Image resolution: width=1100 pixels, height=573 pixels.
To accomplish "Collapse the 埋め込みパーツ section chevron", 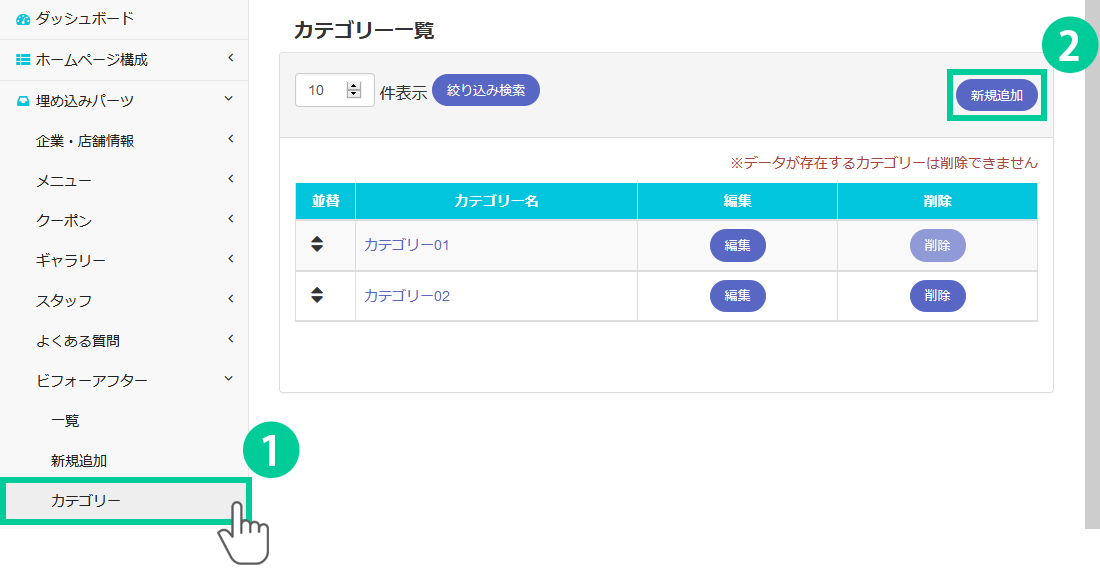I will coord(229,99).
